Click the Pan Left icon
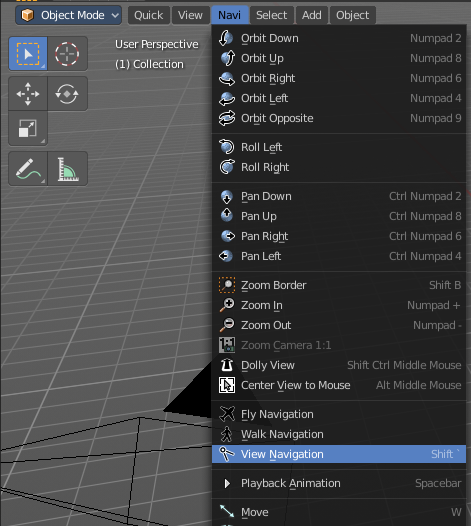Viewport: 471px width, 526px height. pos(227,256)
